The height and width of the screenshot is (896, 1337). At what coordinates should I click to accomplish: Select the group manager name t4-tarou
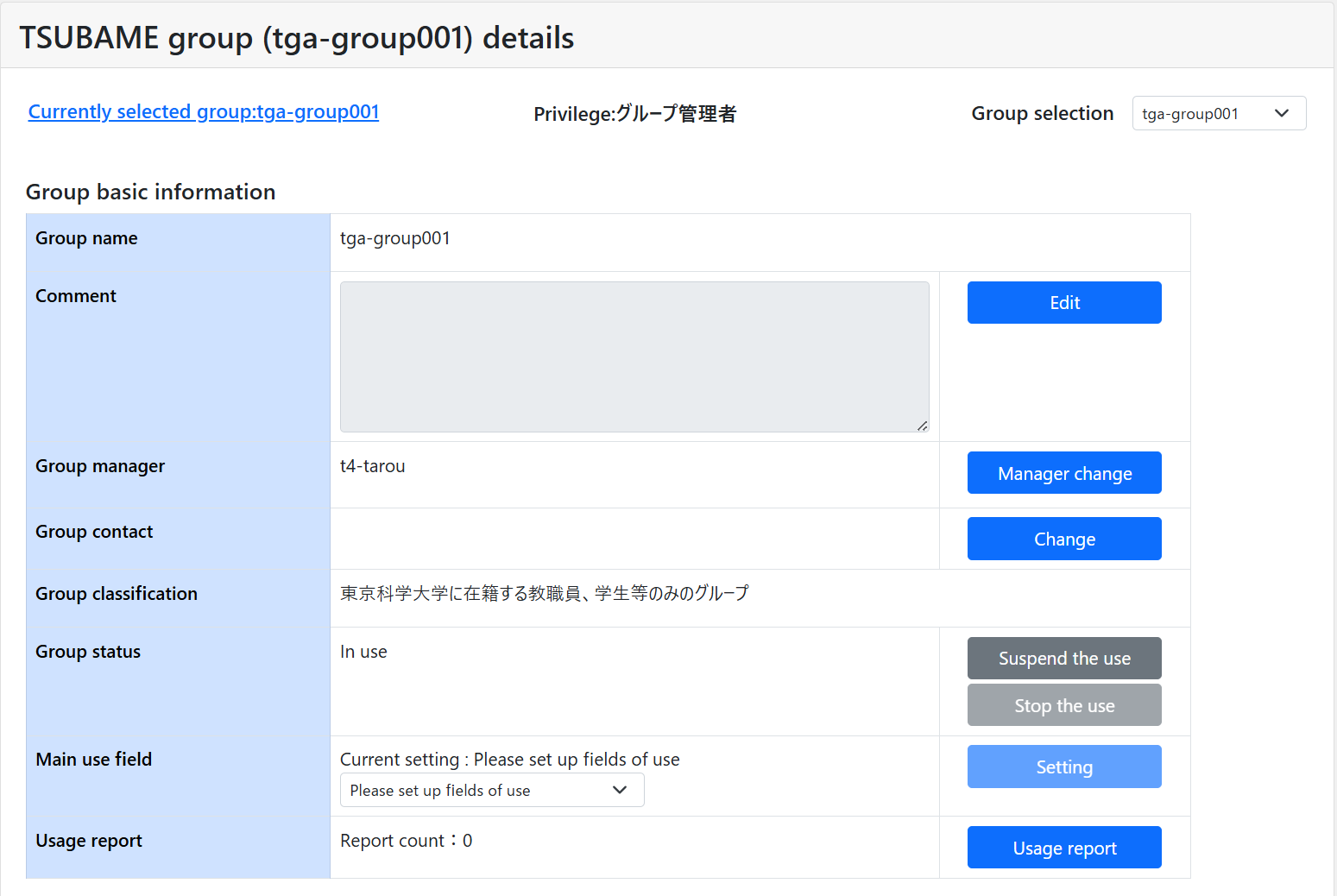pyautogui.click(x=372, y=467)
